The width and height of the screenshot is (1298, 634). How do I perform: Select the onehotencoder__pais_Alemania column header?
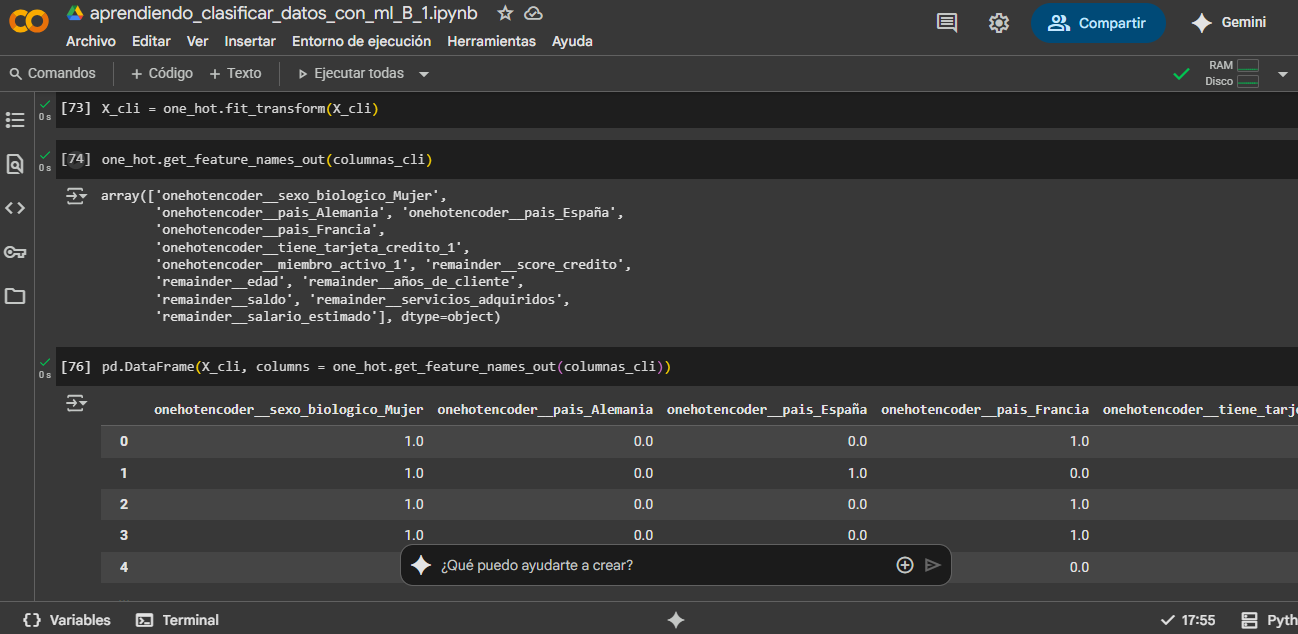click(x=545, y=409)
